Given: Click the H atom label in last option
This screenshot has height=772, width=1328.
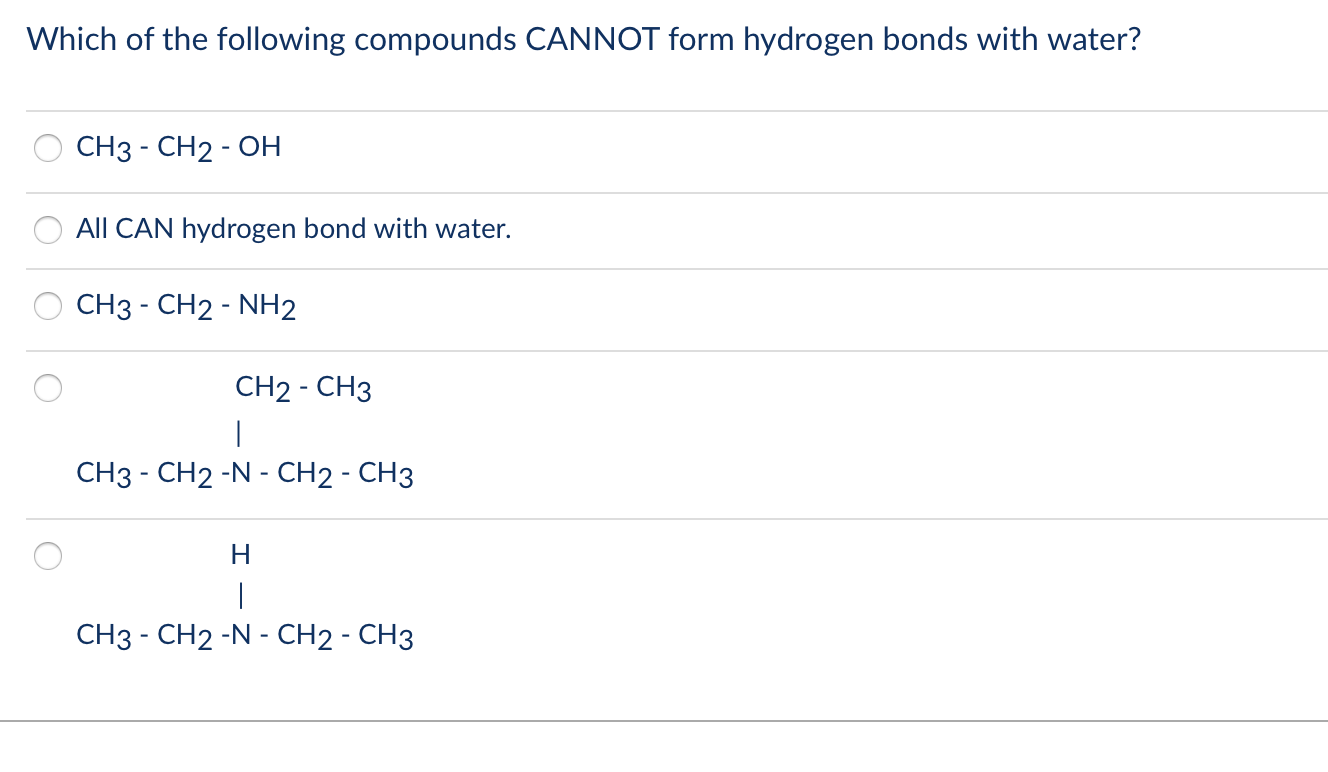Looking at the screenshot, I should click(x=240, y=554).
